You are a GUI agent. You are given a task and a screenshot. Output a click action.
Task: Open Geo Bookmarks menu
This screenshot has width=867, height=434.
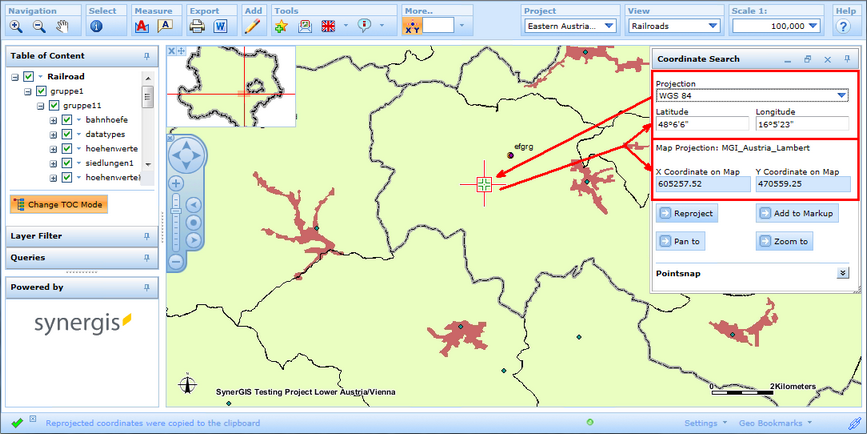click(x=775, y=423)
